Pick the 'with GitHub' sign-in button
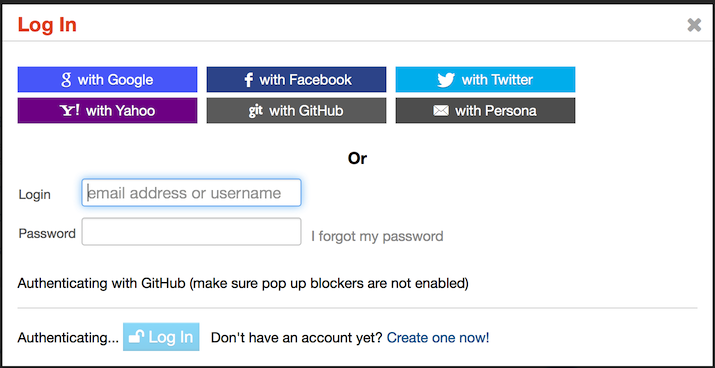The height and width of the screenshot is (368, 715). pos(296,110)
